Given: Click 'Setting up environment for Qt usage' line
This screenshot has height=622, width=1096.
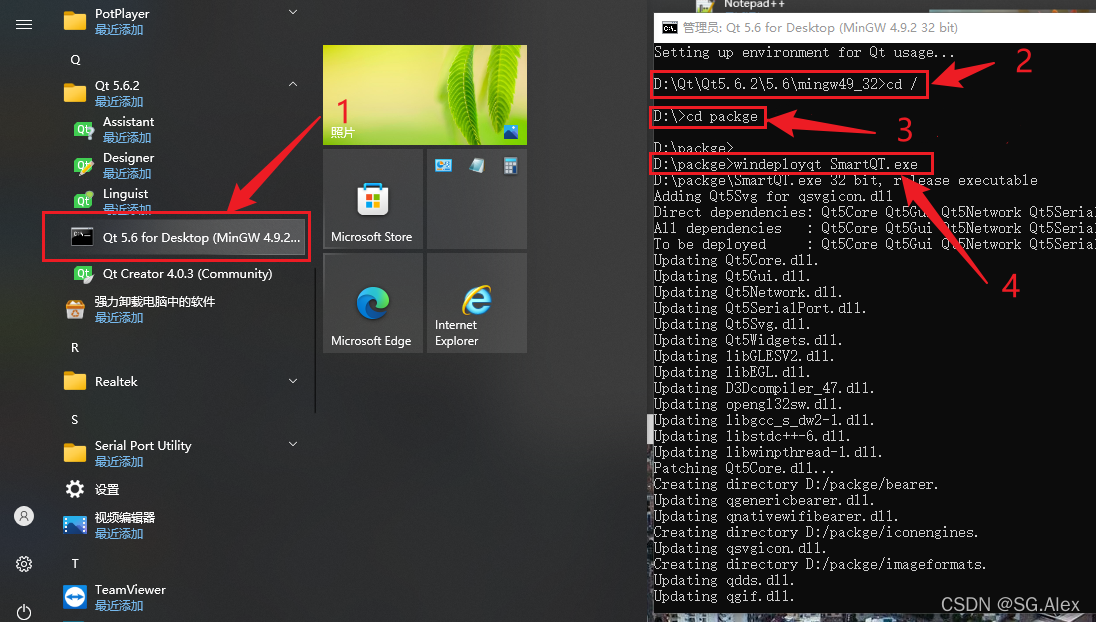Looking at the screenshot, I should (804, 52).
